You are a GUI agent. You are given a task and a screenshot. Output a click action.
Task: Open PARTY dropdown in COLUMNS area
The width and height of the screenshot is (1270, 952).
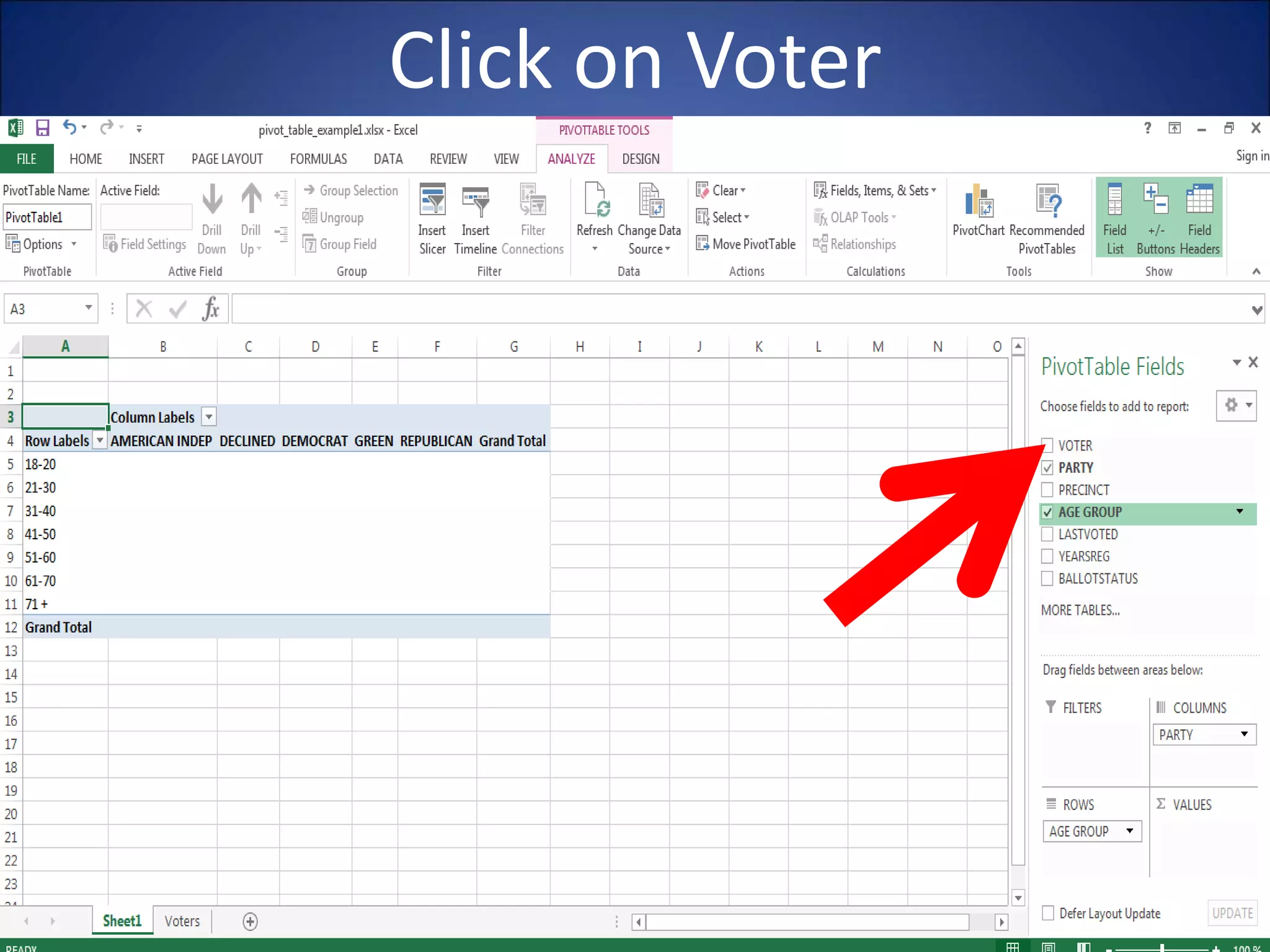(1244, 734)
